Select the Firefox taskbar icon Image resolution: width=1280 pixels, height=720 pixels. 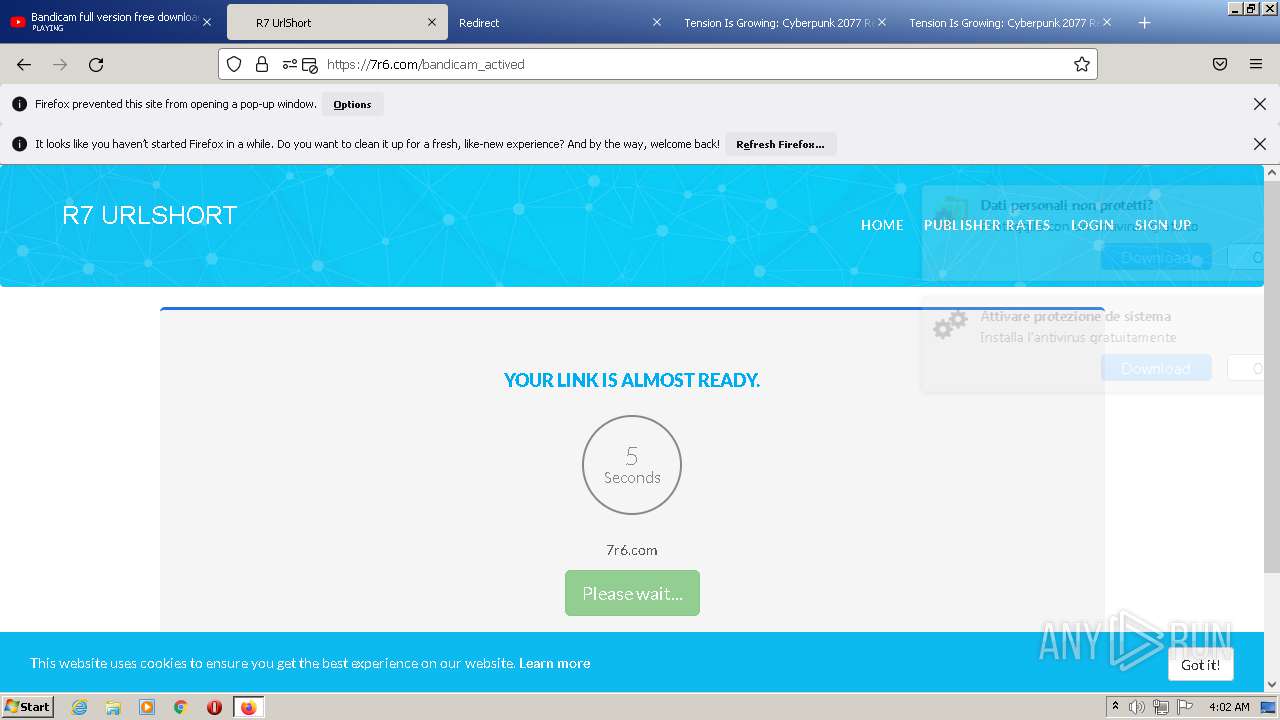tap(248, 707)
